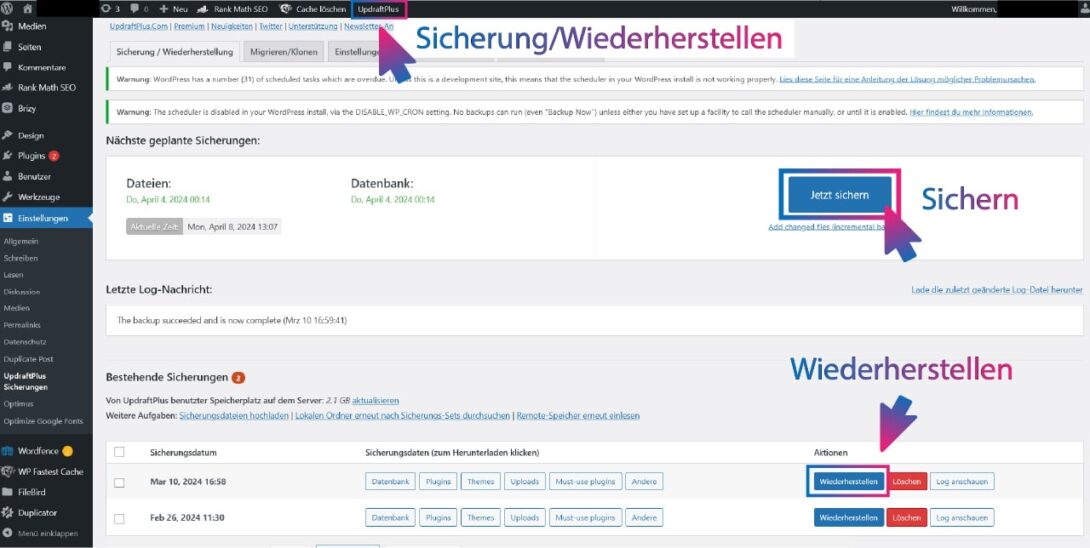
Task: Download Themes from Mar 10 backup
Action: (480, 481)
